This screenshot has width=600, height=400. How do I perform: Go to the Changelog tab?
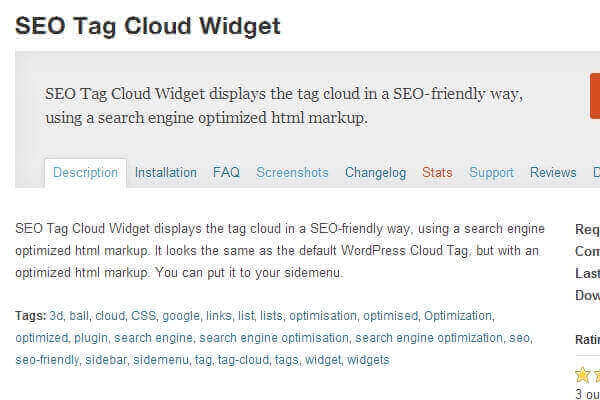click(x=375, y=172)
